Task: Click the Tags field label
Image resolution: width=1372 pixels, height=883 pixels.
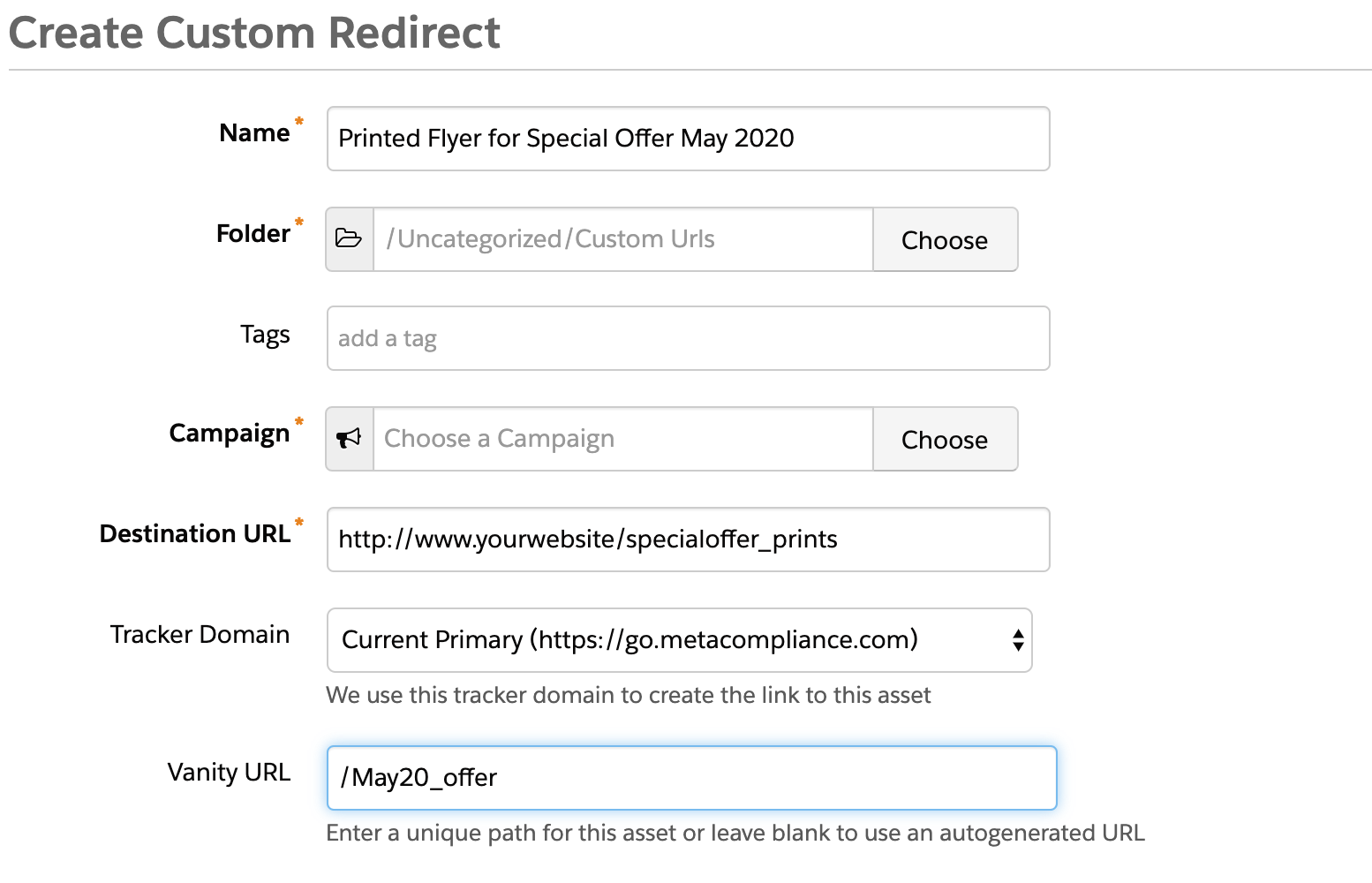Action: tap(265, 335)
